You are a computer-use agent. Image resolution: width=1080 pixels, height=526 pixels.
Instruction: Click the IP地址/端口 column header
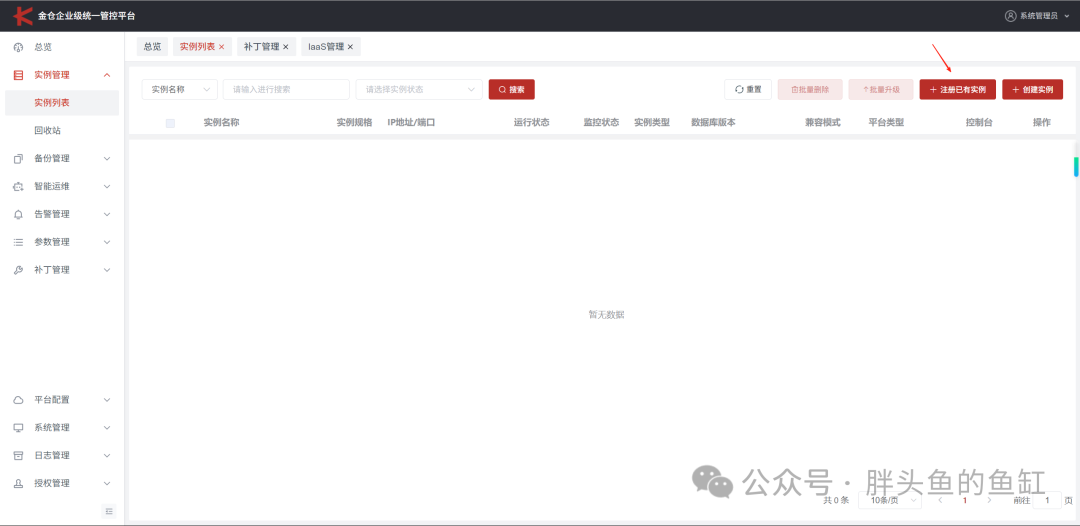[x=411, y=123]
